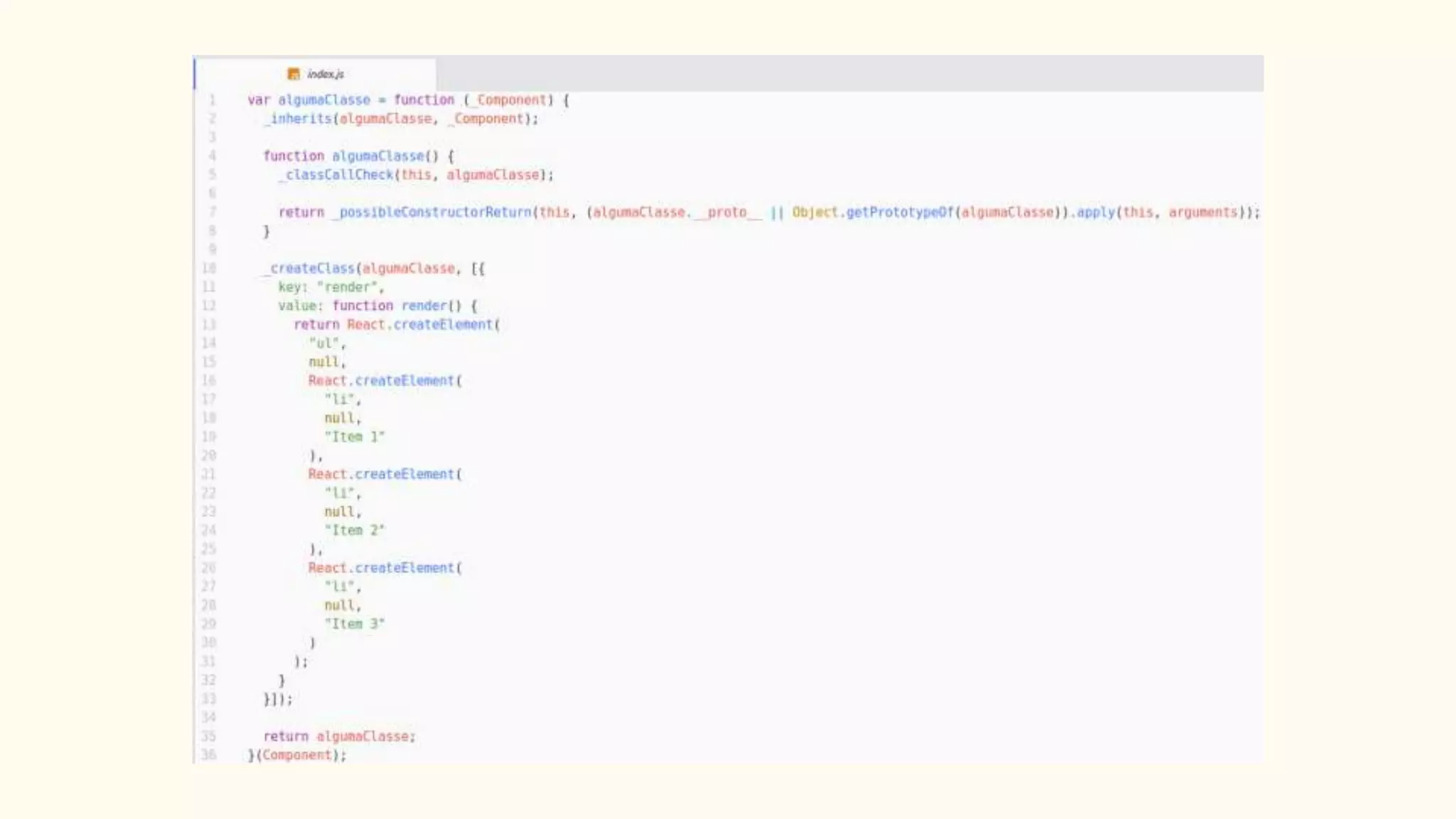The image size is (1456, 819).
Task: Click the "render" string key value
Action: click(x=349, y=287)
